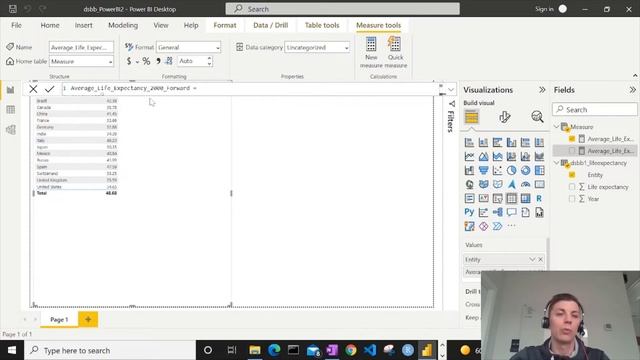Screen dimensions: 640x360
Task: Click the New measure button
Action: pos(371,52)
